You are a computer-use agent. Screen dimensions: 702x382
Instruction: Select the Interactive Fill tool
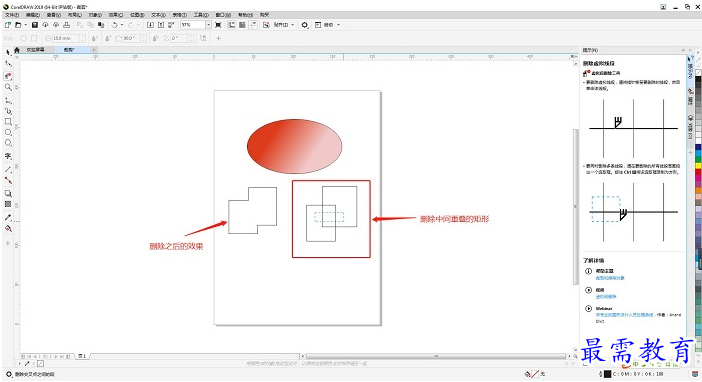(x=8, y=229)
